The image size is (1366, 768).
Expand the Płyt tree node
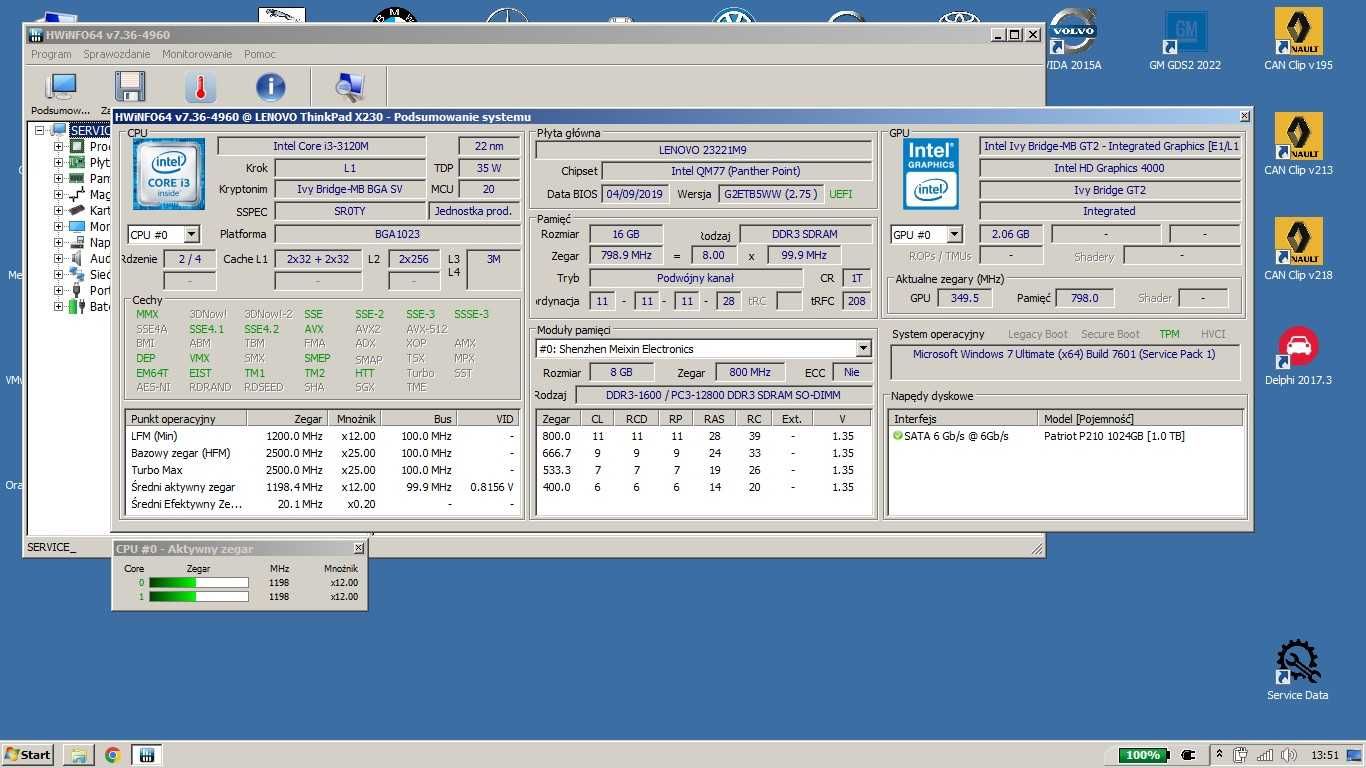point(58,162)
